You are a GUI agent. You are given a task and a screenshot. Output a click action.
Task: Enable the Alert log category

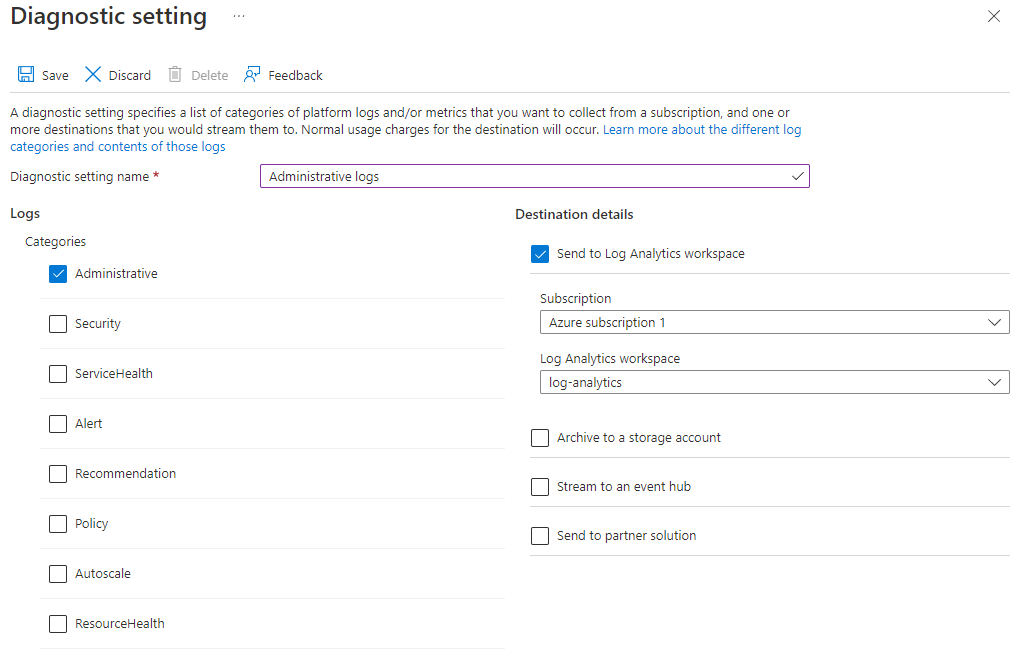tap(58, 423)
